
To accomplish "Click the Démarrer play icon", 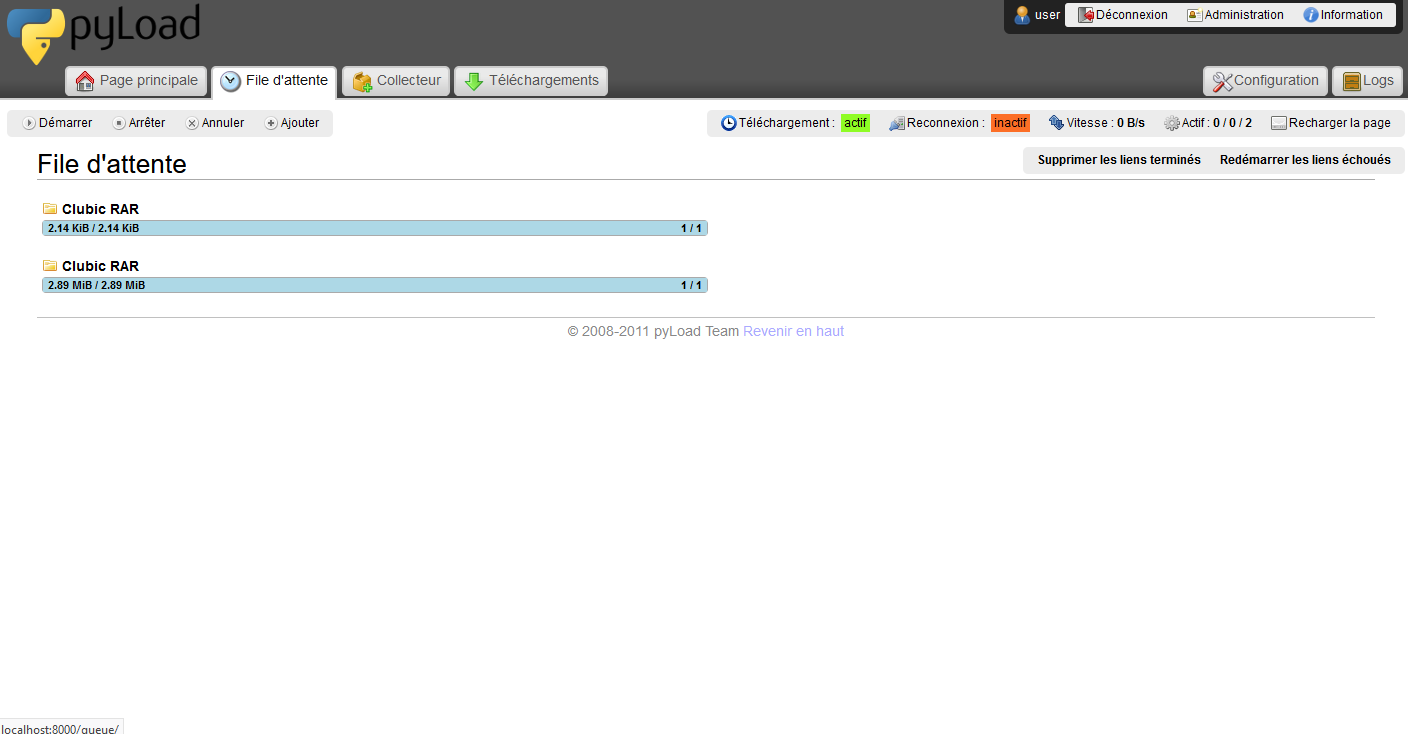I will tap(29, 123).
